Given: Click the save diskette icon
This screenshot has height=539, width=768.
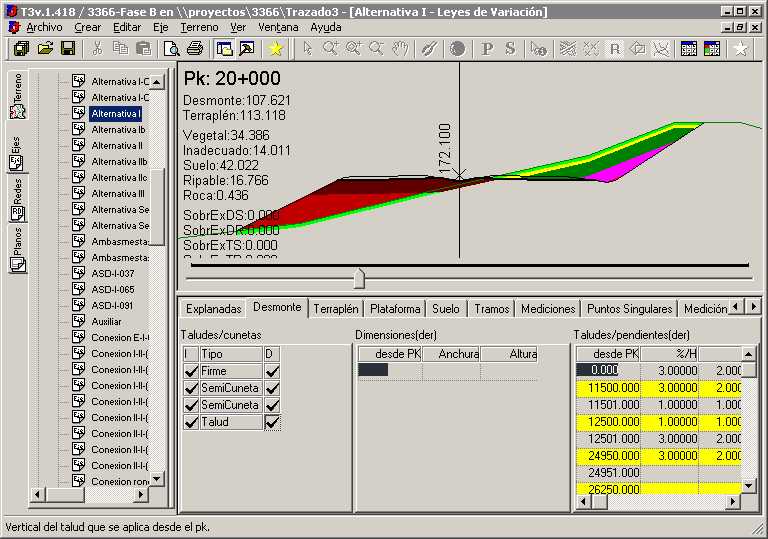Looking at the screenshot, I should [x=68, y=48].
